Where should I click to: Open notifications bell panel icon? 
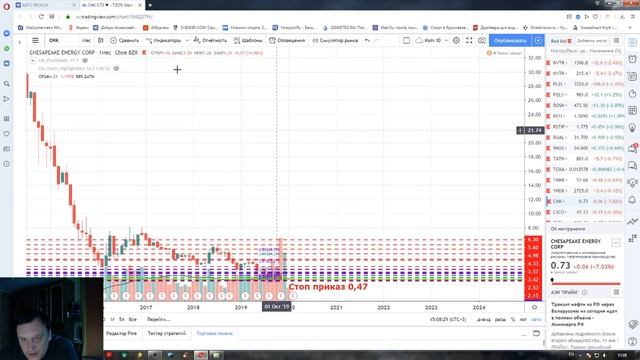point(632,200)
